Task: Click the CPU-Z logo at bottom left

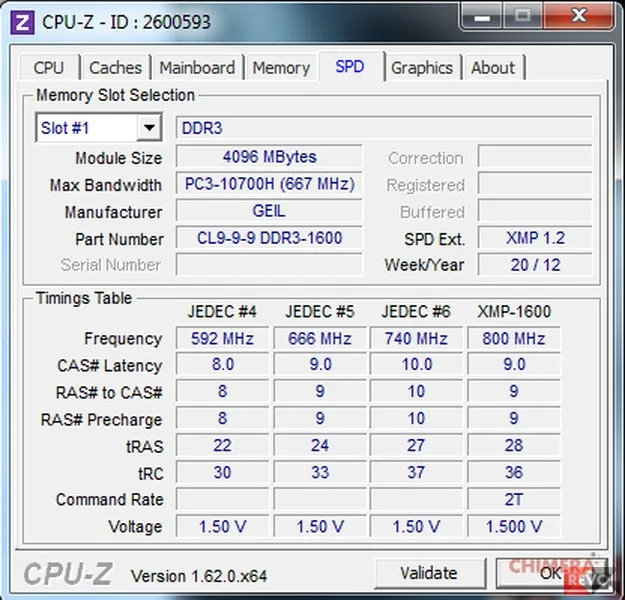Action: point(68,574)
